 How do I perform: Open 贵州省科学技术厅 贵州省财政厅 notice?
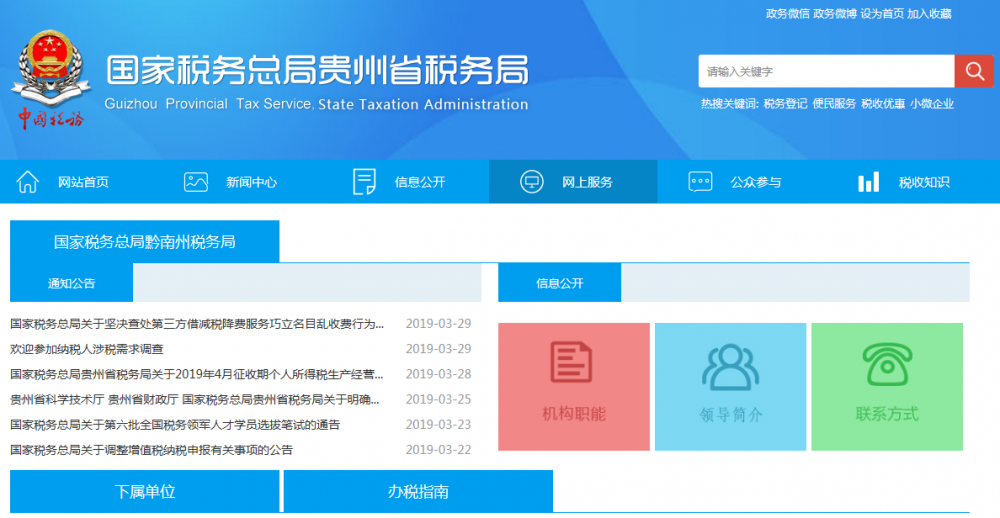click(x=195, y=400)
